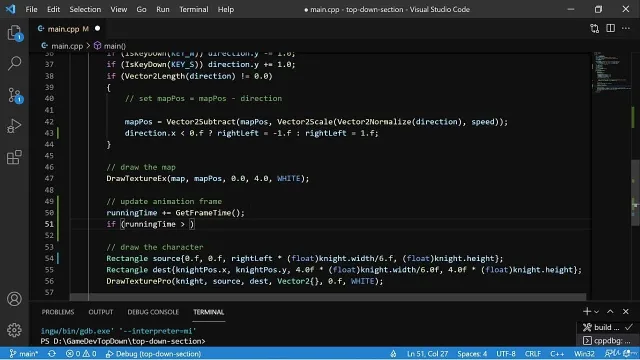
Task: Open the Explorer view in activity bar
Action: point(14,33)
